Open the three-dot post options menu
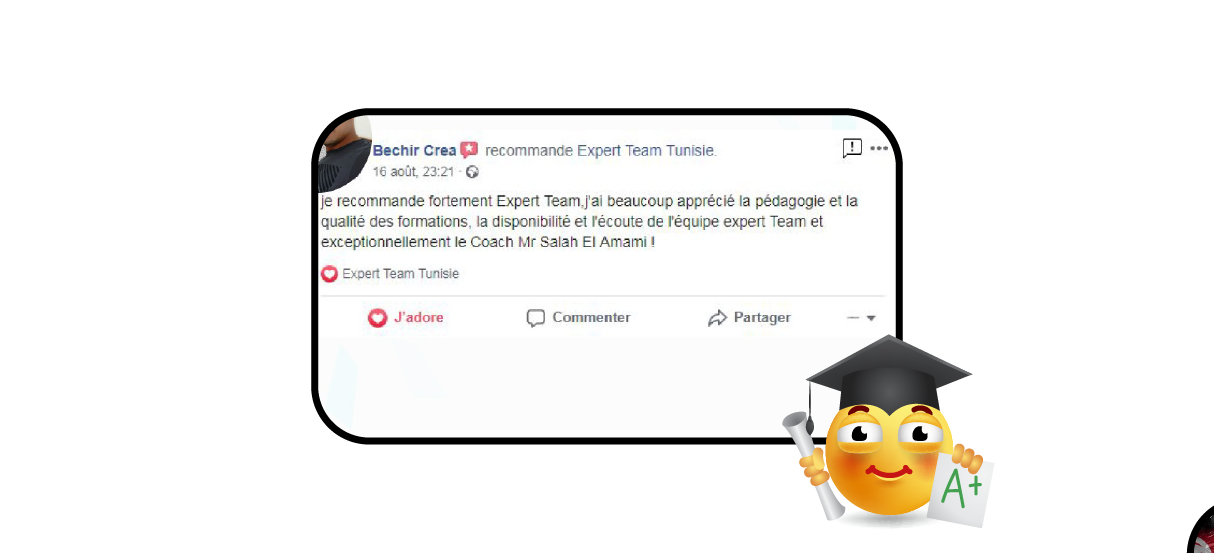 point(879,149)
